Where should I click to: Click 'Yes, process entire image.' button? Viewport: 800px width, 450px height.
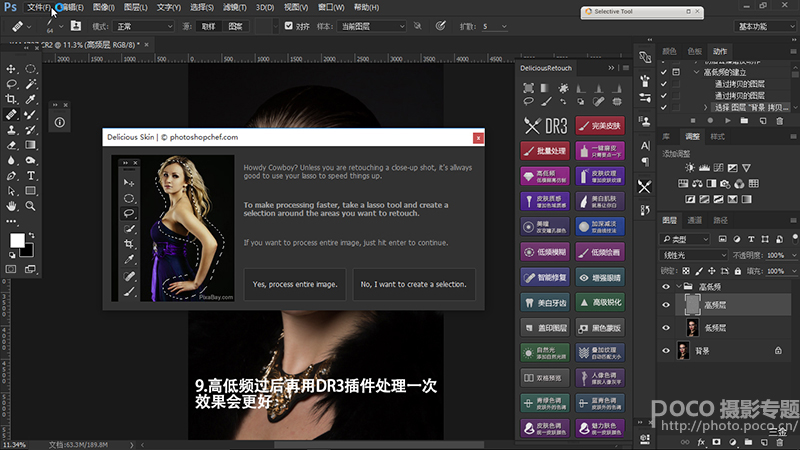294,284
